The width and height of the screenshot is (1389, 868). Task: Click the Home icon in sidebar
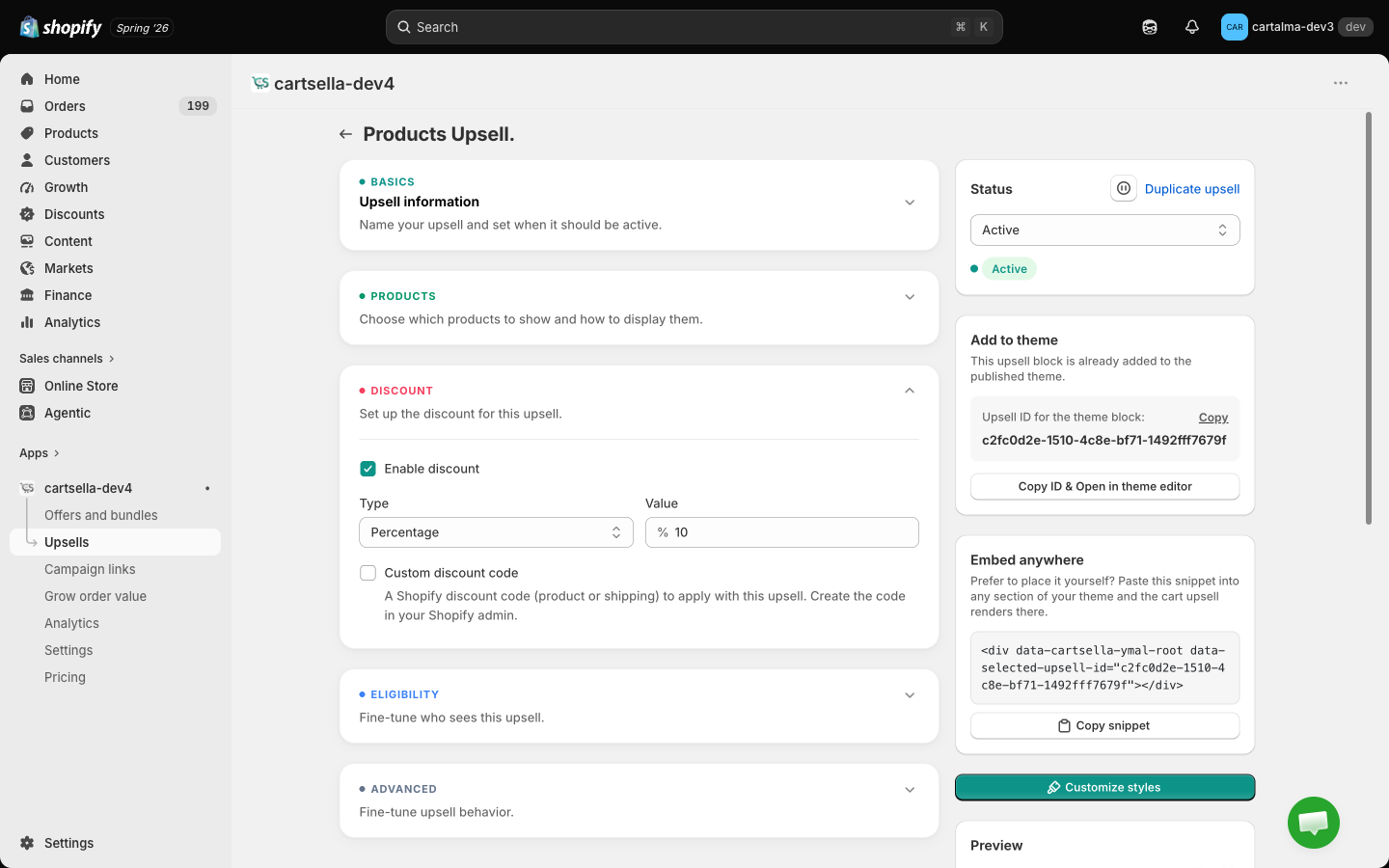coord(27,79)
